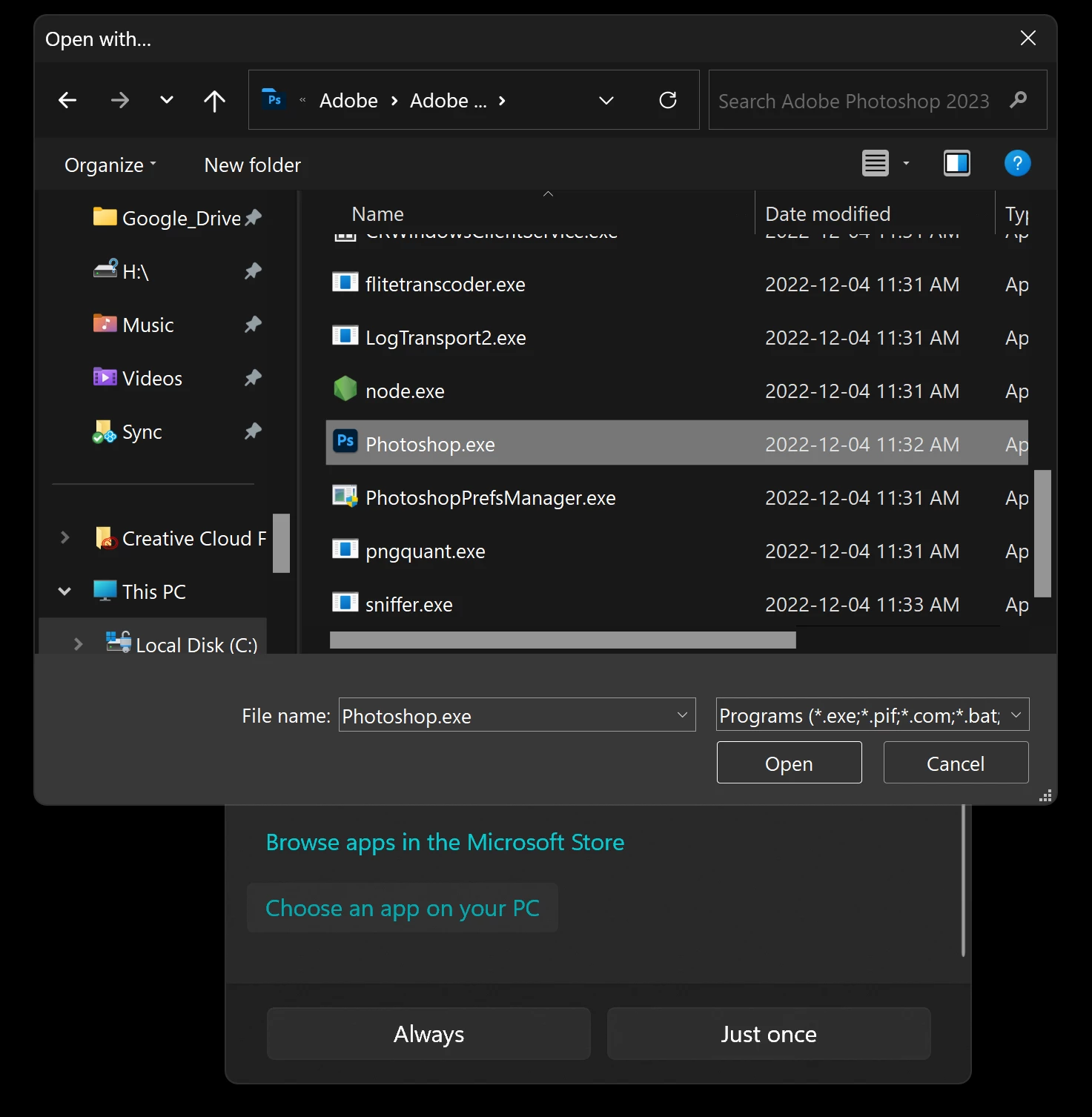Create a New folder
The width and height of the screenshot is (1092, 1117).
pos(253,165)
